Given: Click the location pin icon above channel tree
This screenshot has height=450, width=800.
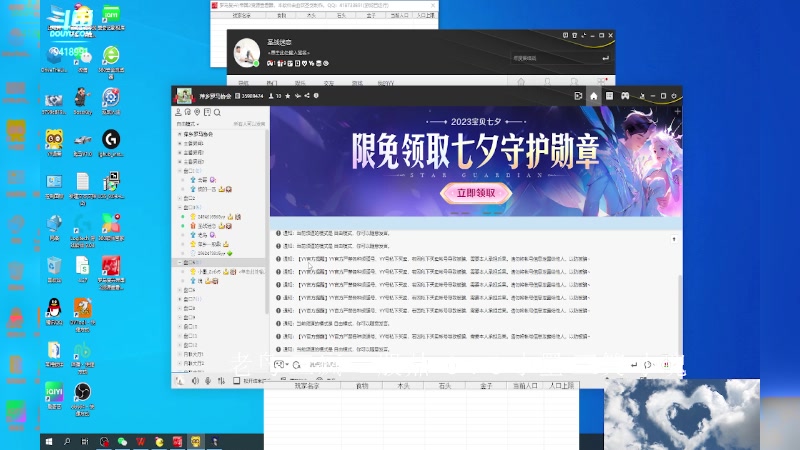Looking at the screenshot, I should click(197, 112).
